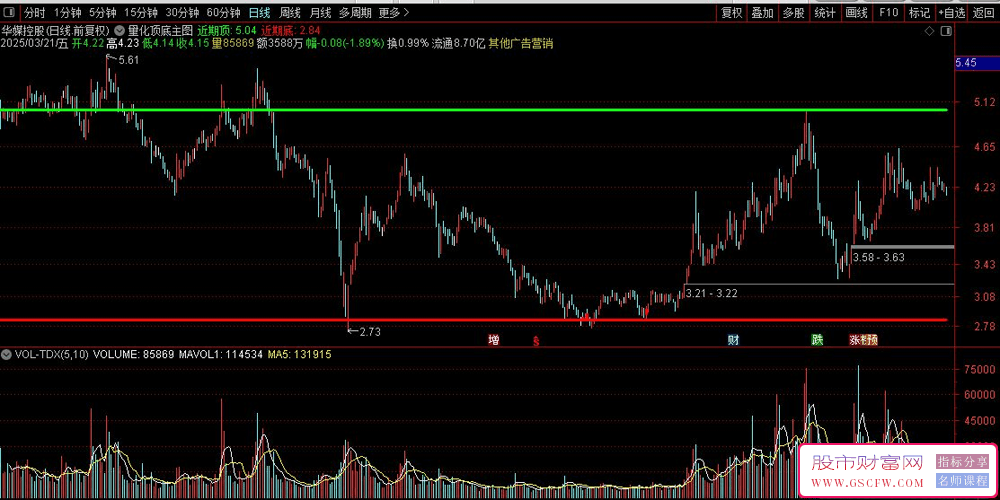This screenshot has height=500, width=1000.
Task: Click the 财 financial event marker
Action: point(733,340)
